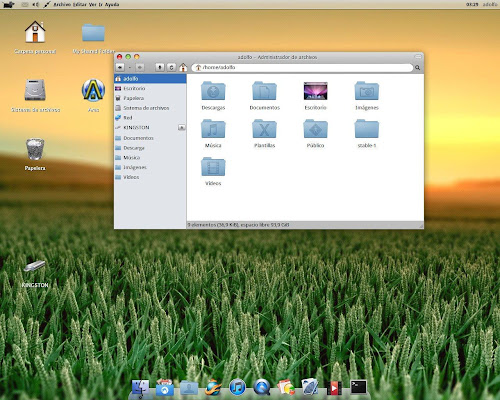Open the Música folder icon

click(213, 129)
